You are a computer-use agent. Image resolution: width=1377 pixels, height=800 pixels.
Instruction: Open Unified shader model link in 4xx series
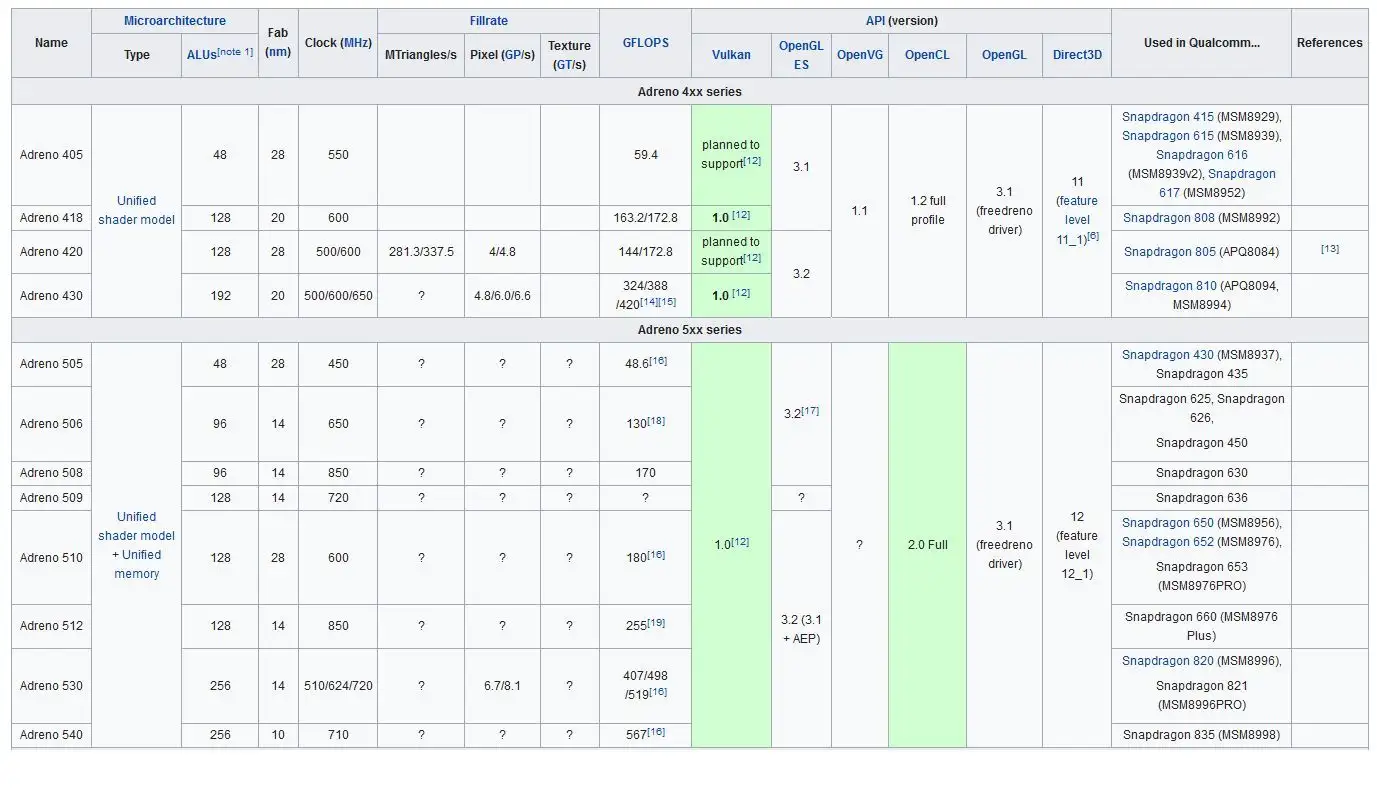point(136,210)
